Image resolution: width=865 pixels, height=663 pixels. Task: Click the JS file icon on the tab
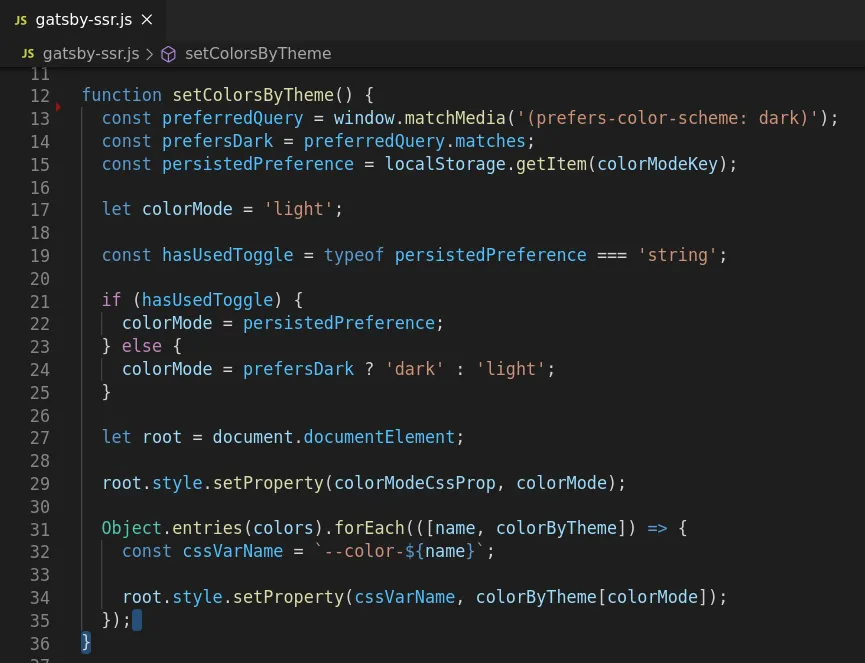(21, 20)
